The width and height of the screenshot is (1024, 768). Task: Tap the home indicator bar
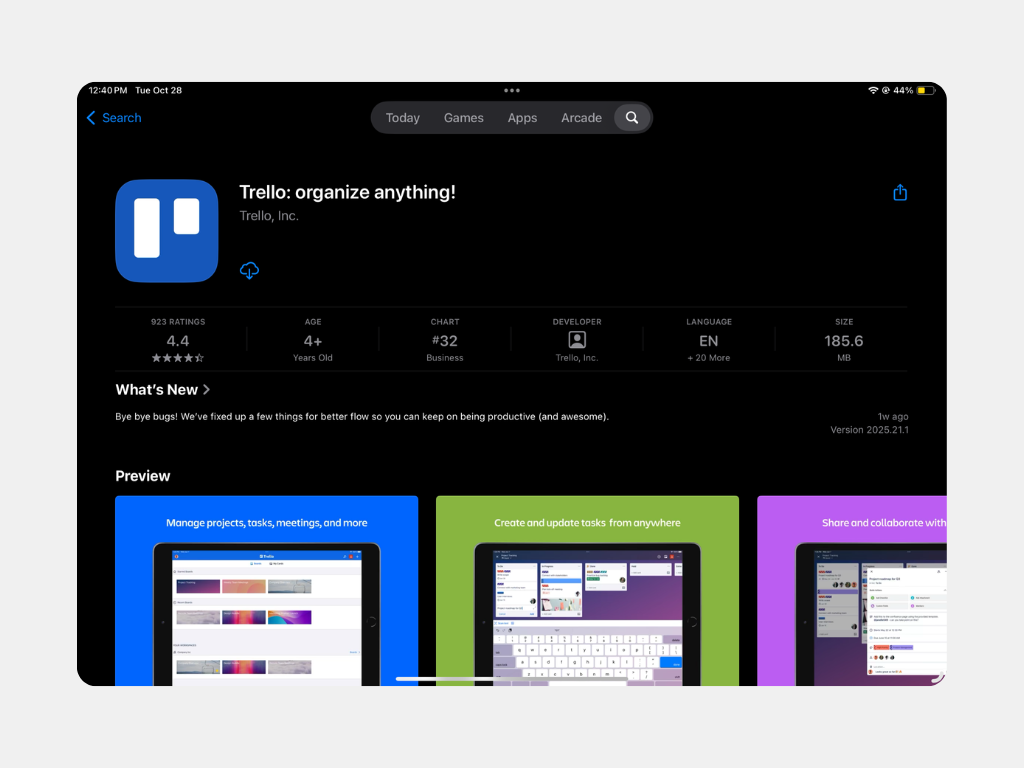(512, 679)
